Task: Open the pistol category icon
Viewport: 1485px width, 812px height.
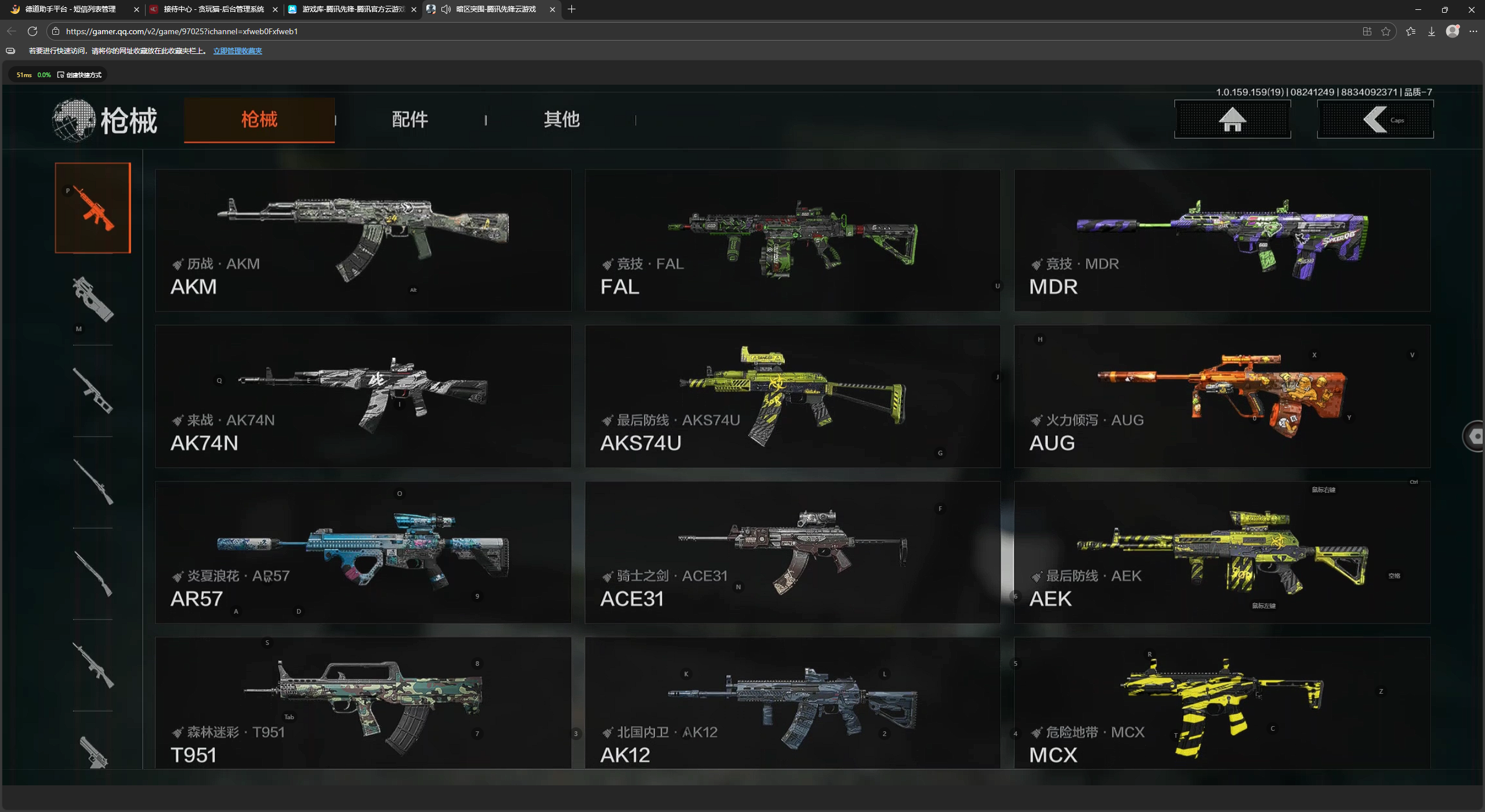Action: pyautogui.click(x=93, y=751)
